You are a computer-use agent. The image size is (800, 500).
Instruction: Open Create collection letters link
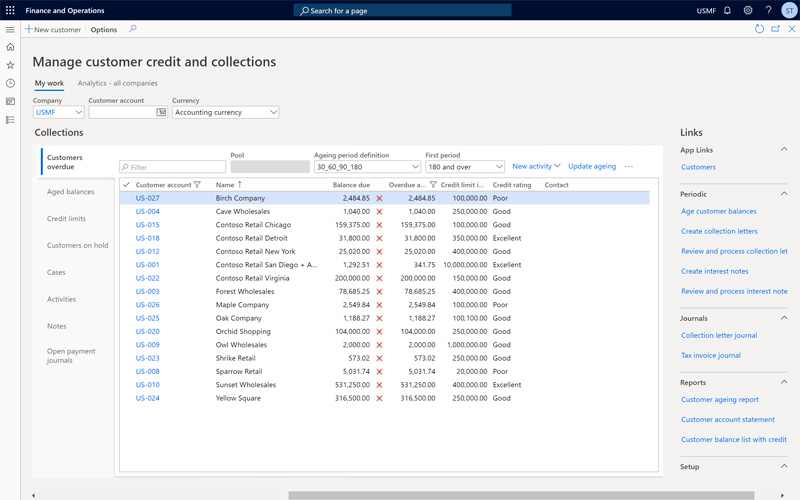click(719, 231)
